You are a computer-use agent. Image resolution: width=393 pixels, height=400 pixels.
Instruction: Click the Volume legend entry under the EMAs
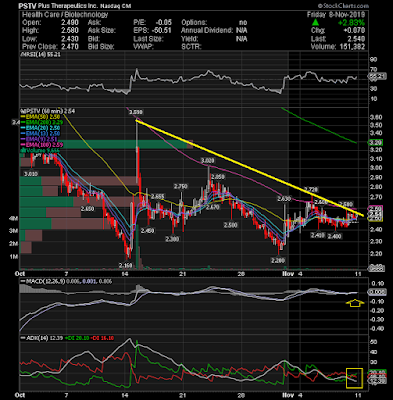pyautogui.click(x=40, y=151)
